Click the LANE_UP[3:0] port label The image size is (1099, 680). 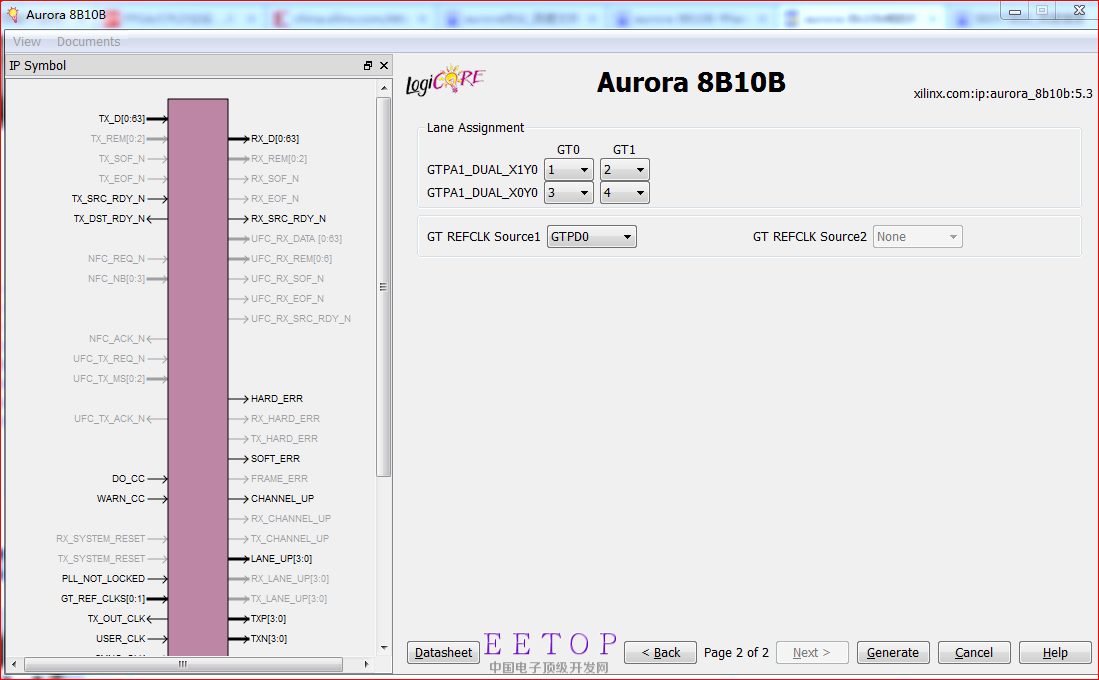(x=281, y=559)
